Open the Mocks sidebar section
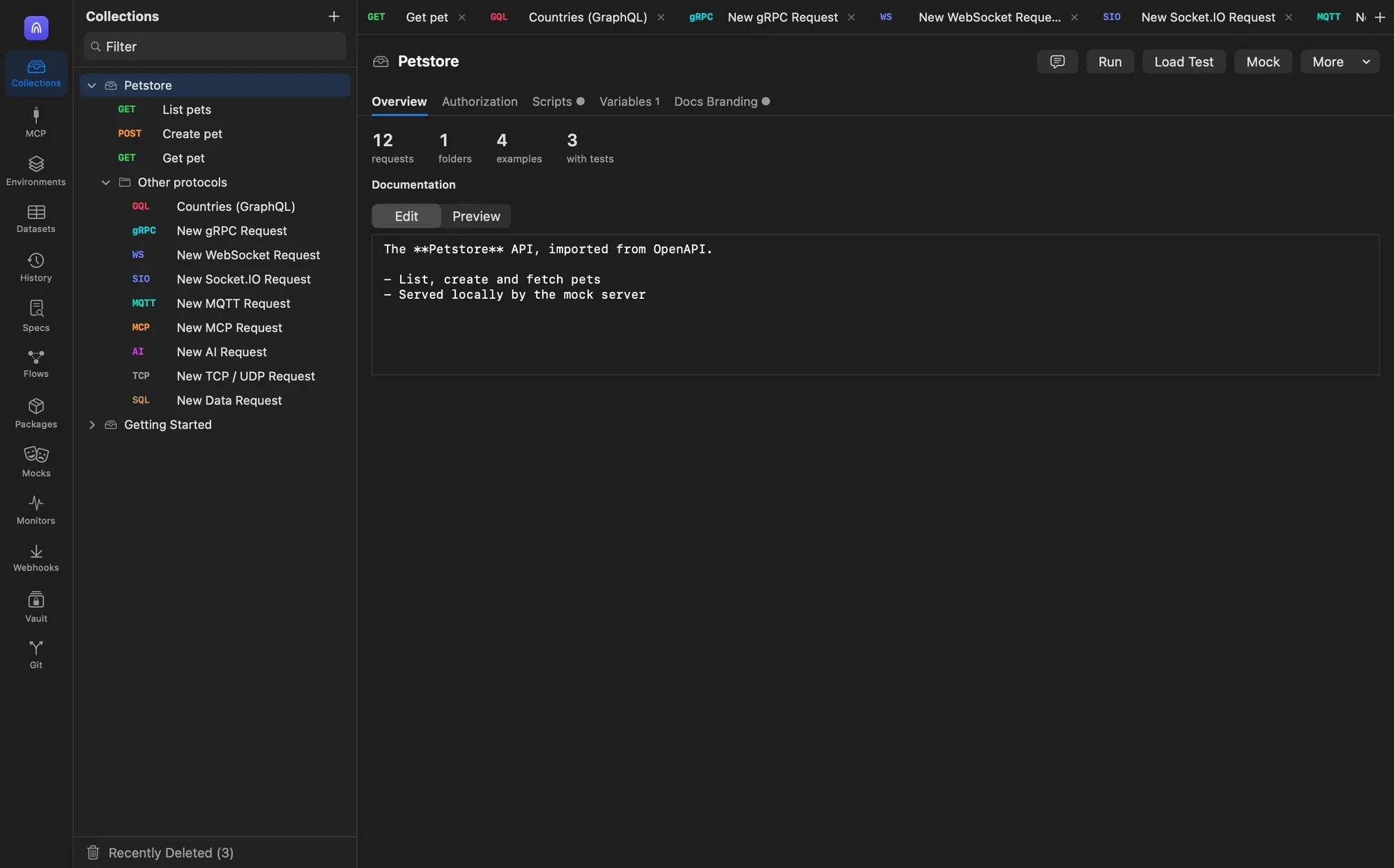Screen dimensions: 1394x868 (36, 462)
